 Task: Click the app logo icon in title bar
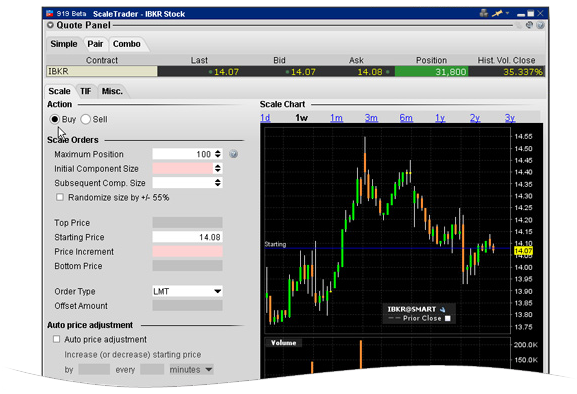point(50,14)
